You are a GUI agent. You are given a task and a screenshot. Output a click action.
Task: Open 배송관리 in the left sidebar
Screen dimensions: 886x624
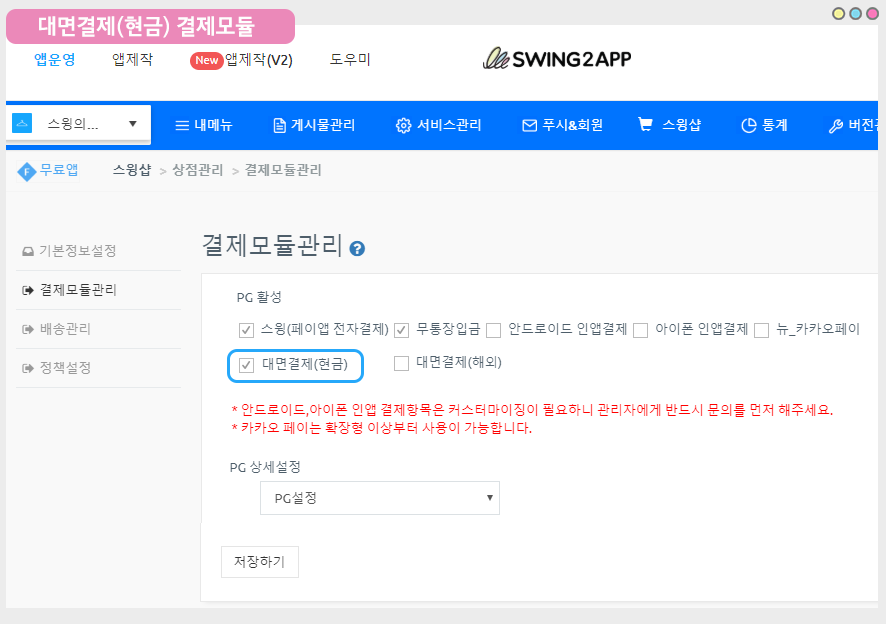click(x=65, y=329)
